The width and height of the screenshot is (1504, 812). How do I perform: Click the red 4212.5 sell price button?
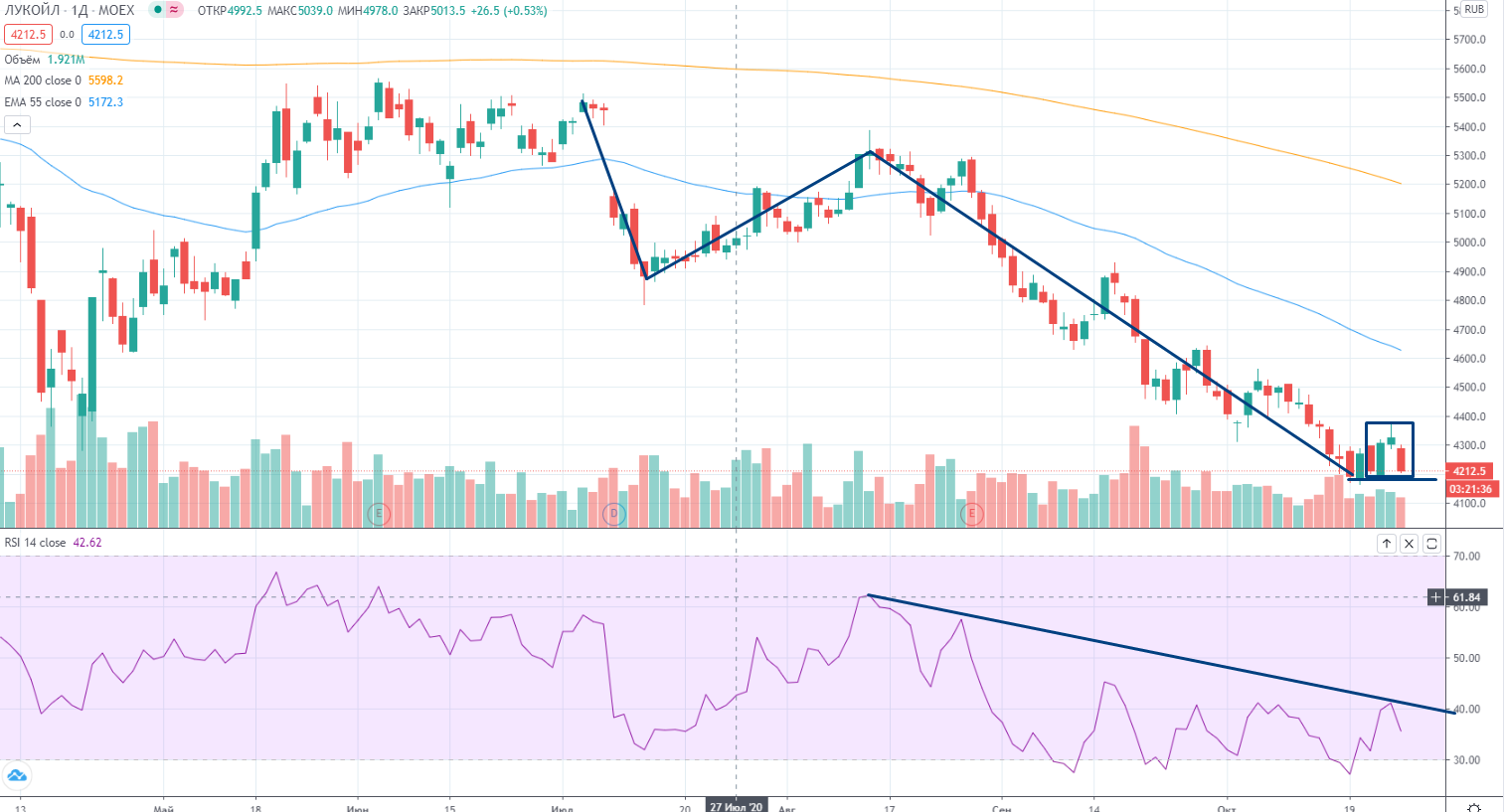pyautogui.click(x=28, y=35)
